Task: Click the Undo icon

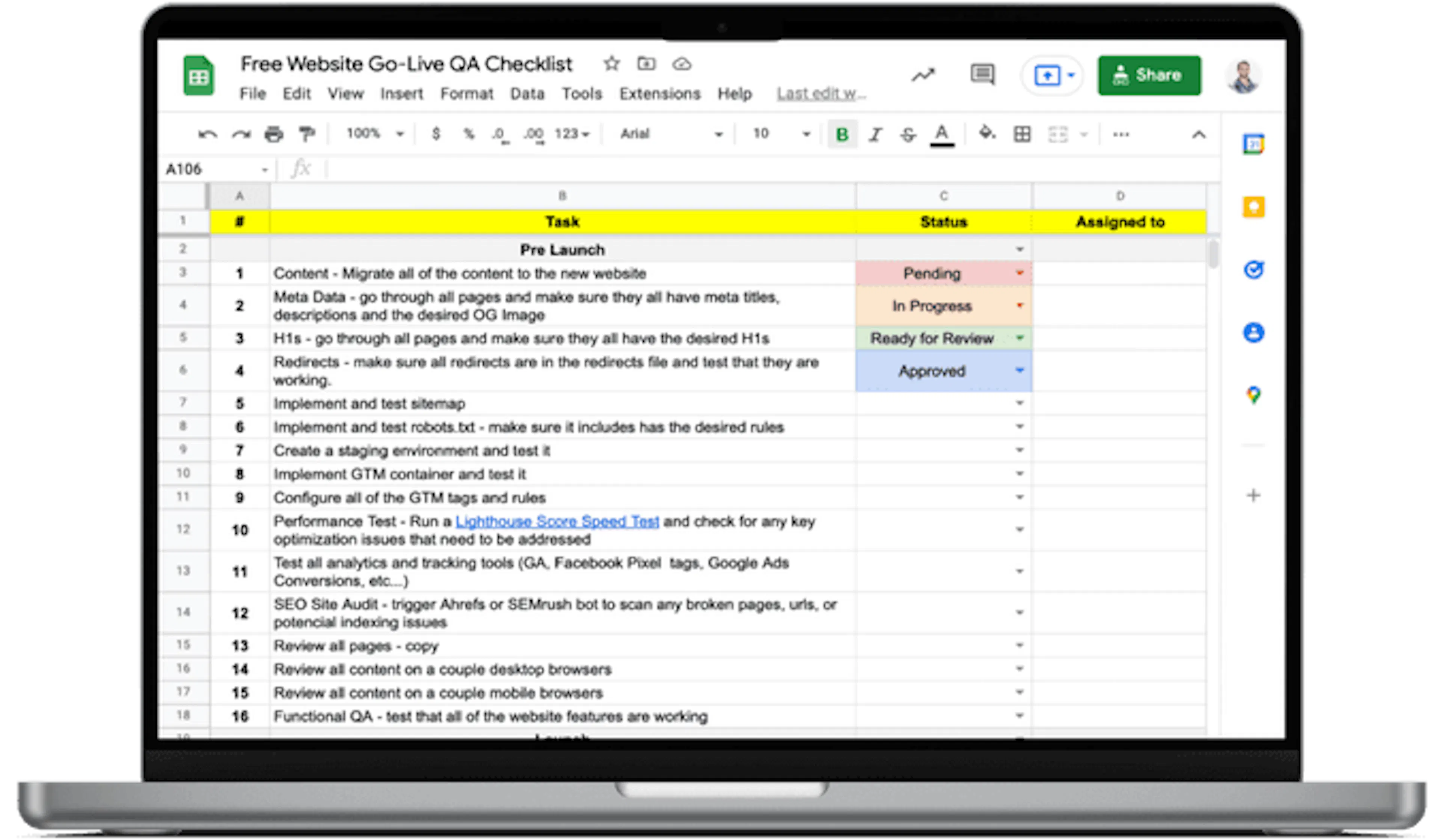Action: tap(209, 134)
